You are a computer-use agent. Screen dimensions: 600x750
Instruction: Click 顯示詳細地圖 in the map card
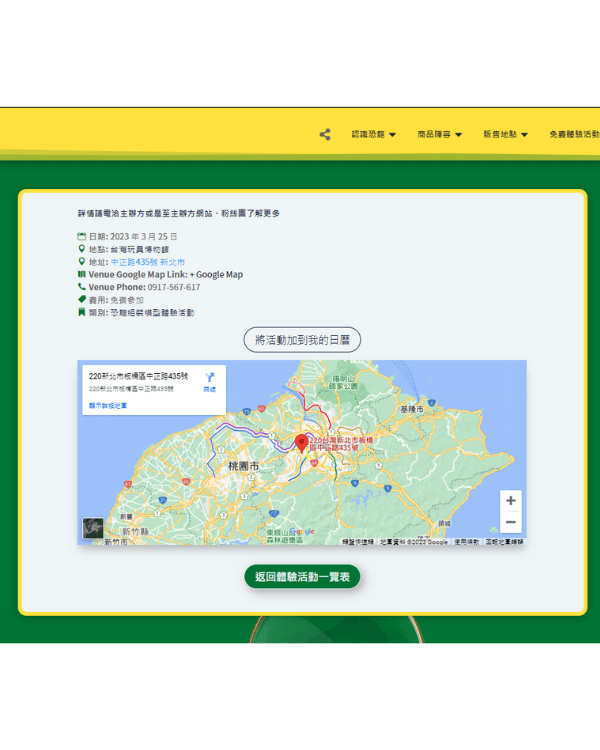[108, 406]
